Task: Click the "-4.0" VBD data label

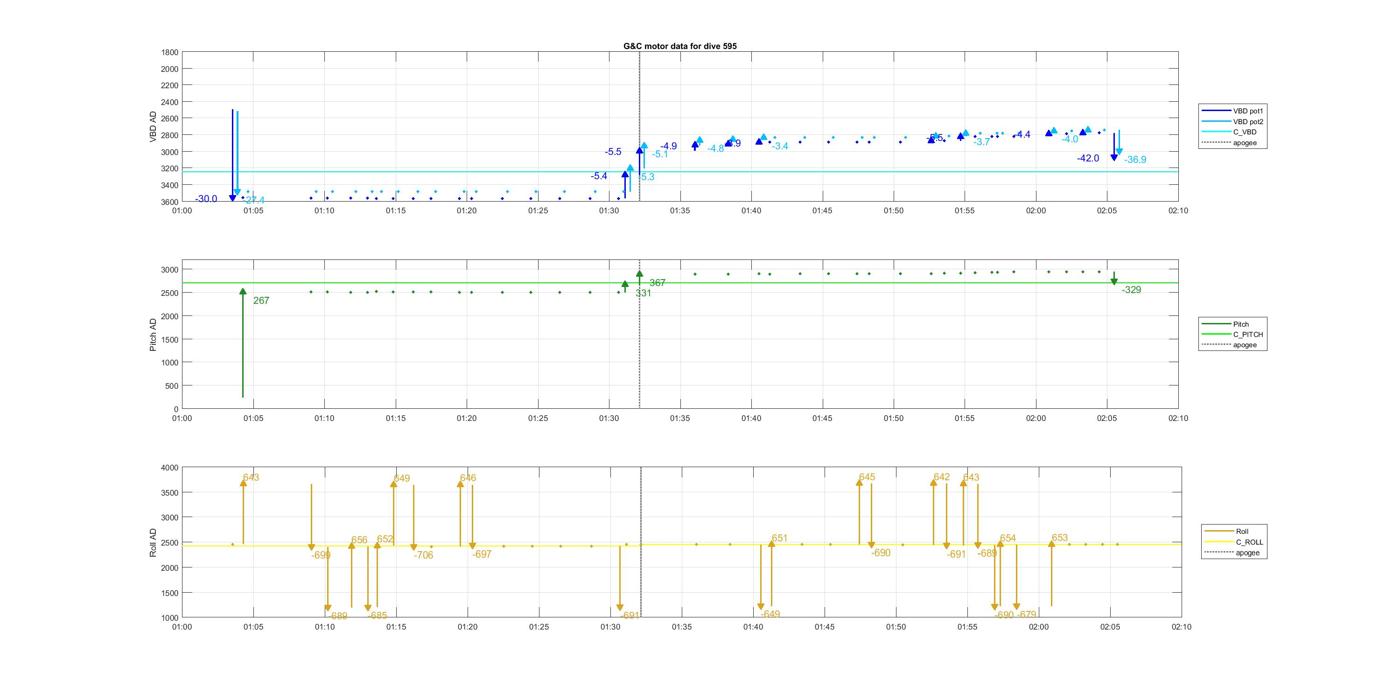Action: pos(1070,139)
